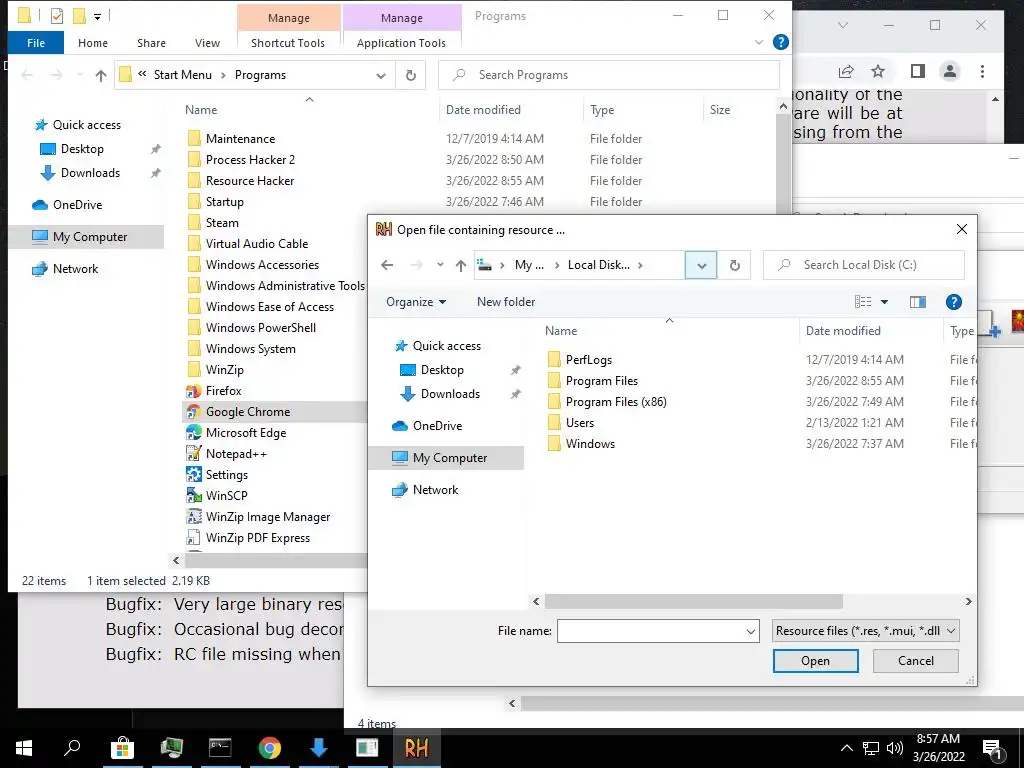
Task: Open the Chrome profile avatar
Action: [x=950, y=71]
